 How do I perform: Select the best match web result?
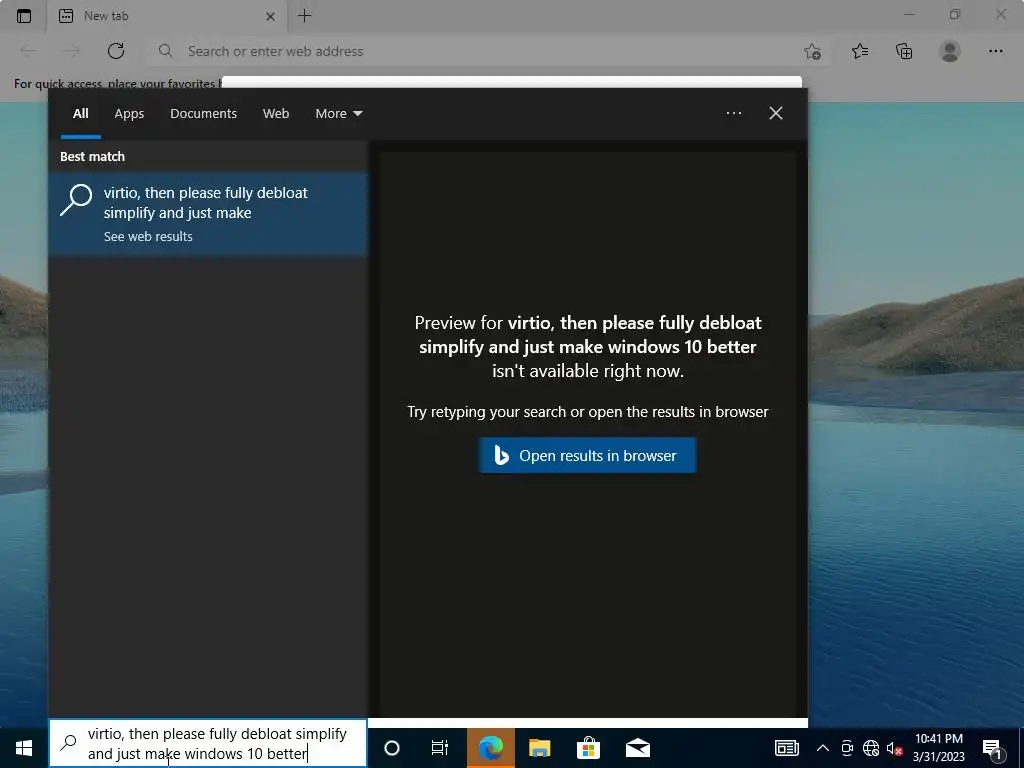pyautogui.click(x=208, y=214)
